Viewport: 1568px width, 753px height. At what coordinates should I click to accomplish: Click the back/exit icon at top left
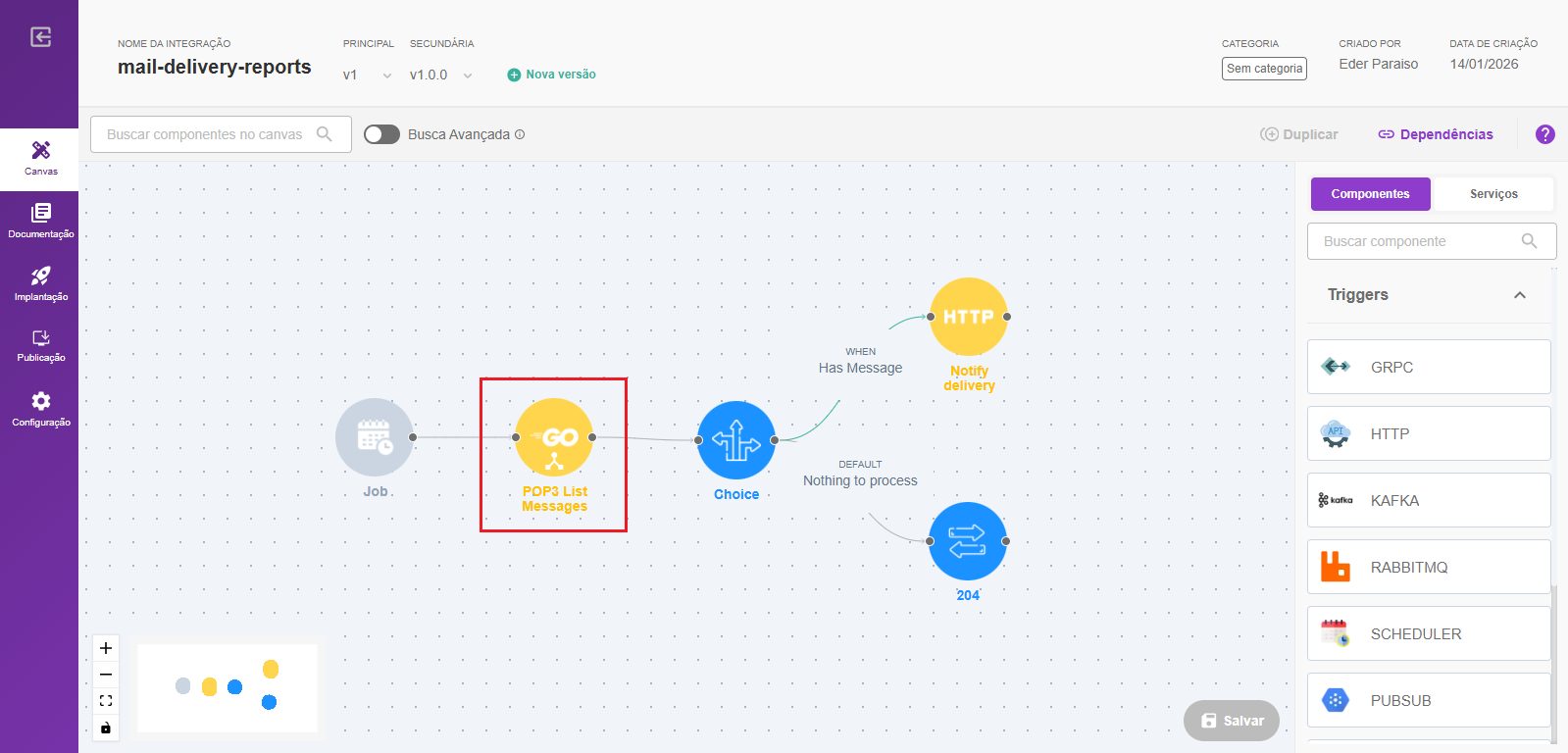click(40, 37)
